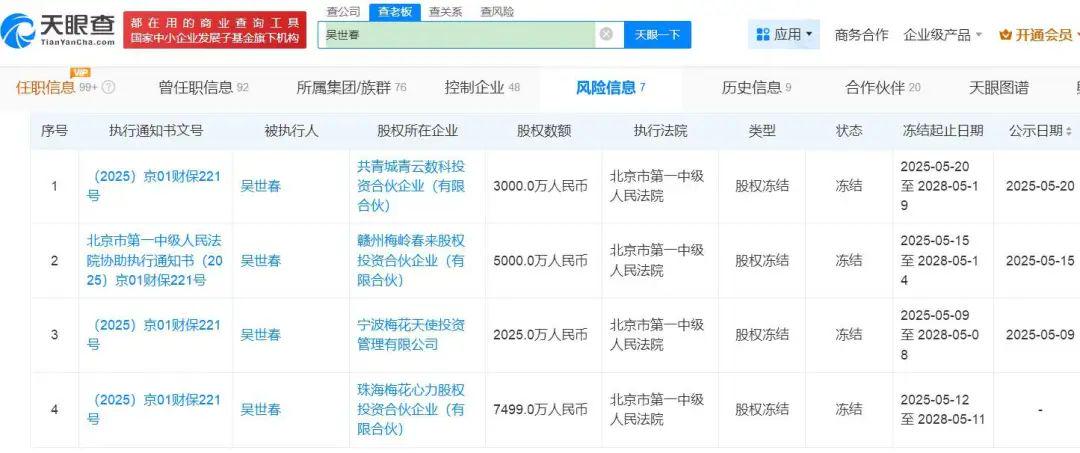Select the 查风险 search tab
Screen dimensions: 1080x453
(x=497, y=12)
